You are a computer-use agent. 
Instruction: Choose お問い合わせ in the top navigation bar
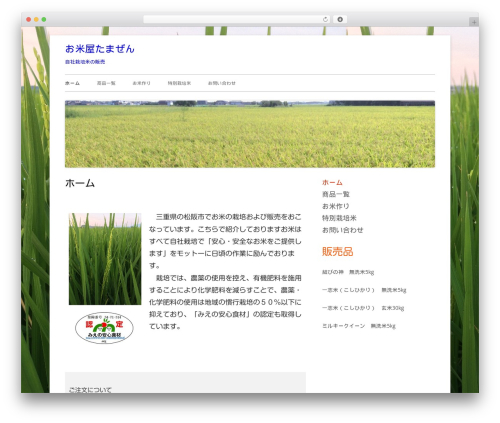click(x=222, y=83)
